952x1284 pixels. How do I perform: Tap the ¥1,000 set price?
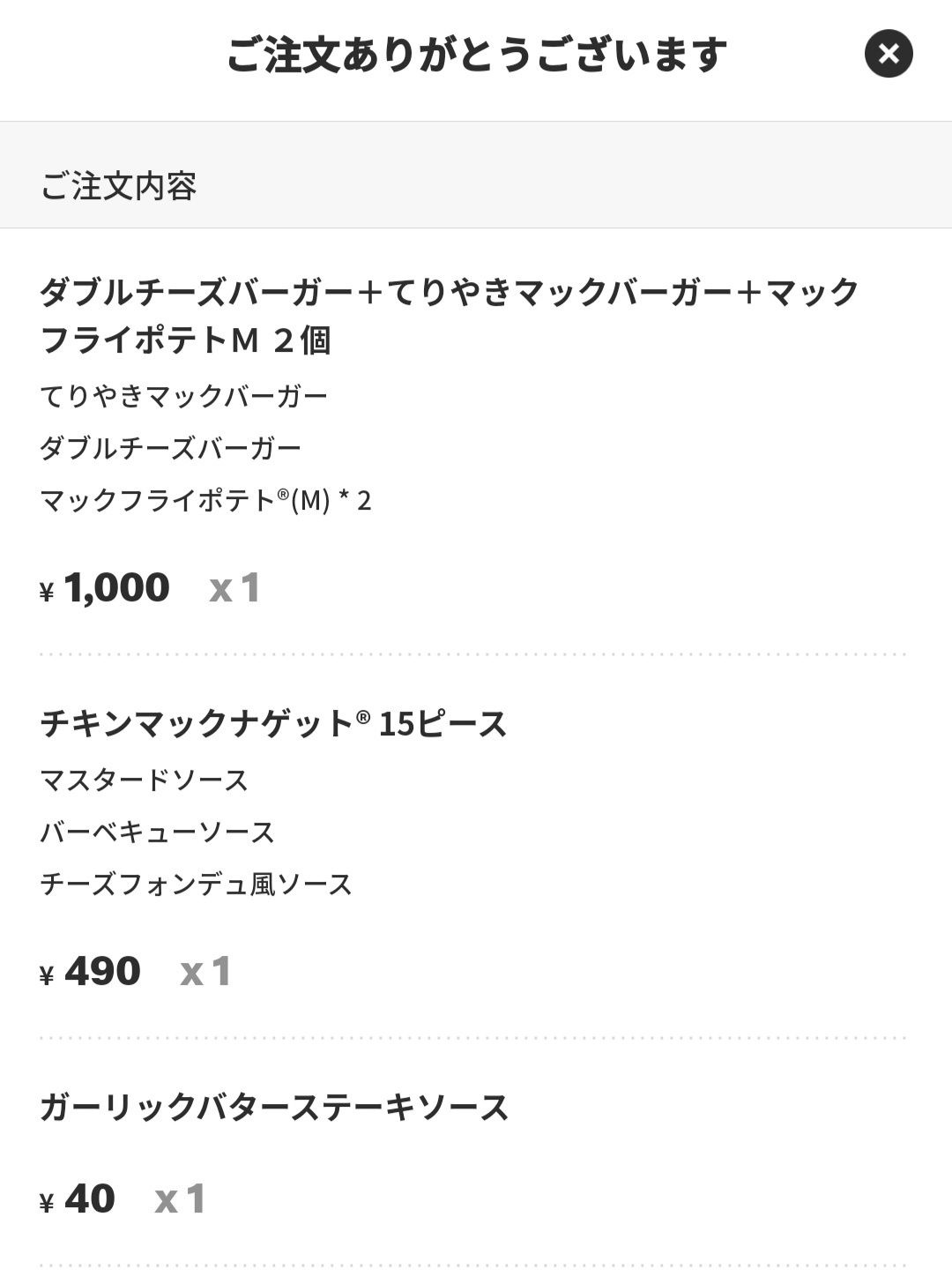click(106, 588)
